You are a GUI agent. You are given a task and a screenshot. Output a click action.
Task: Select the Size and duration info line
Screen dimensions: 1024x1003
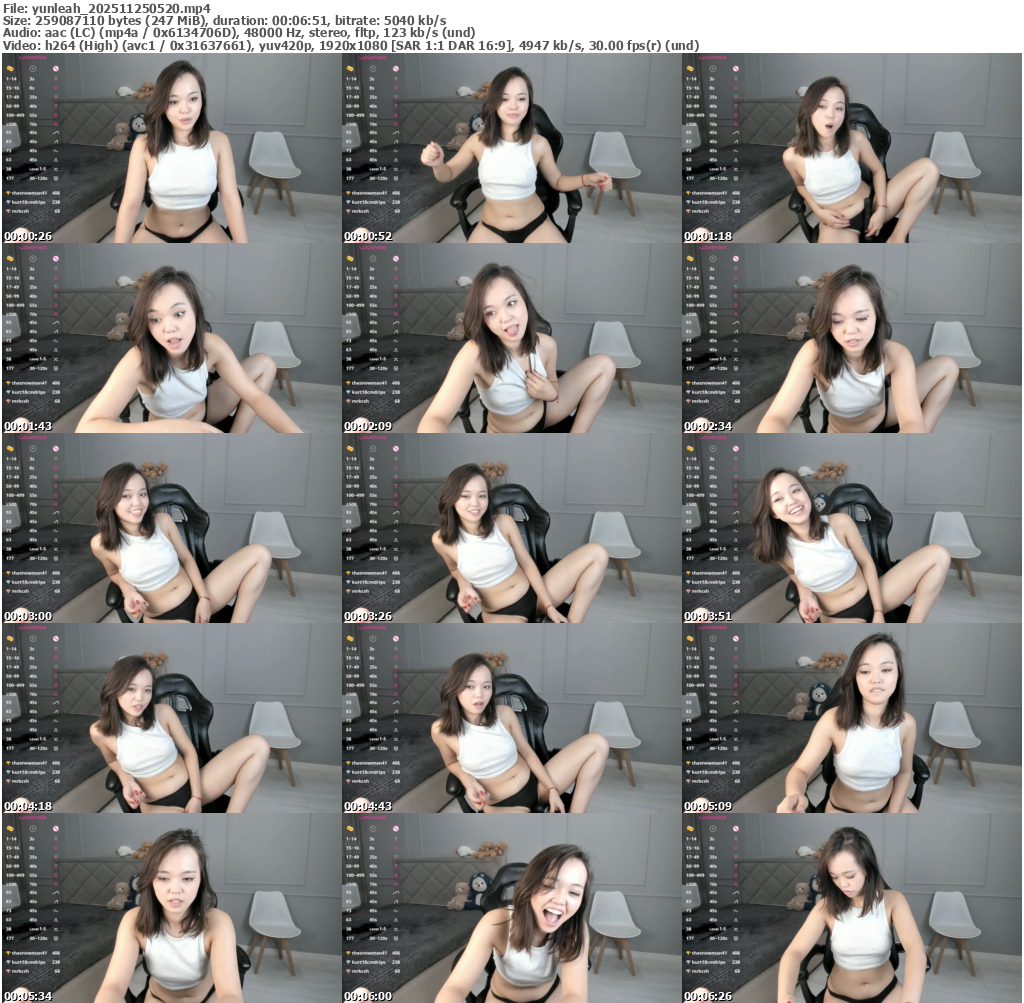point(225,20)
